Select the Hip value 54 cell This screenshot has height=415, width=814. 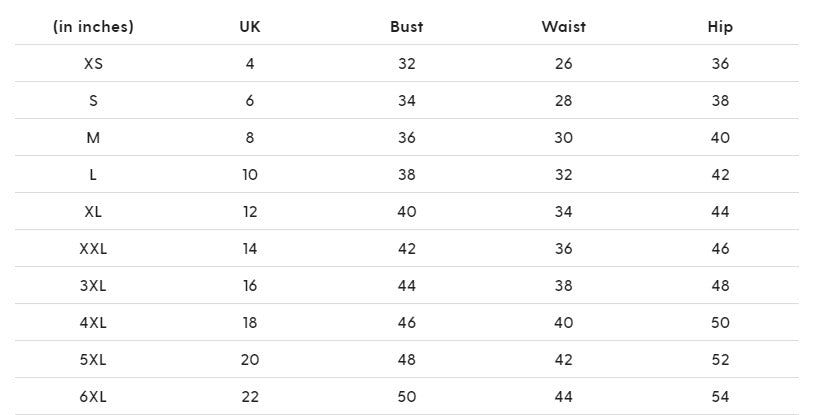[x=720, y=397]
